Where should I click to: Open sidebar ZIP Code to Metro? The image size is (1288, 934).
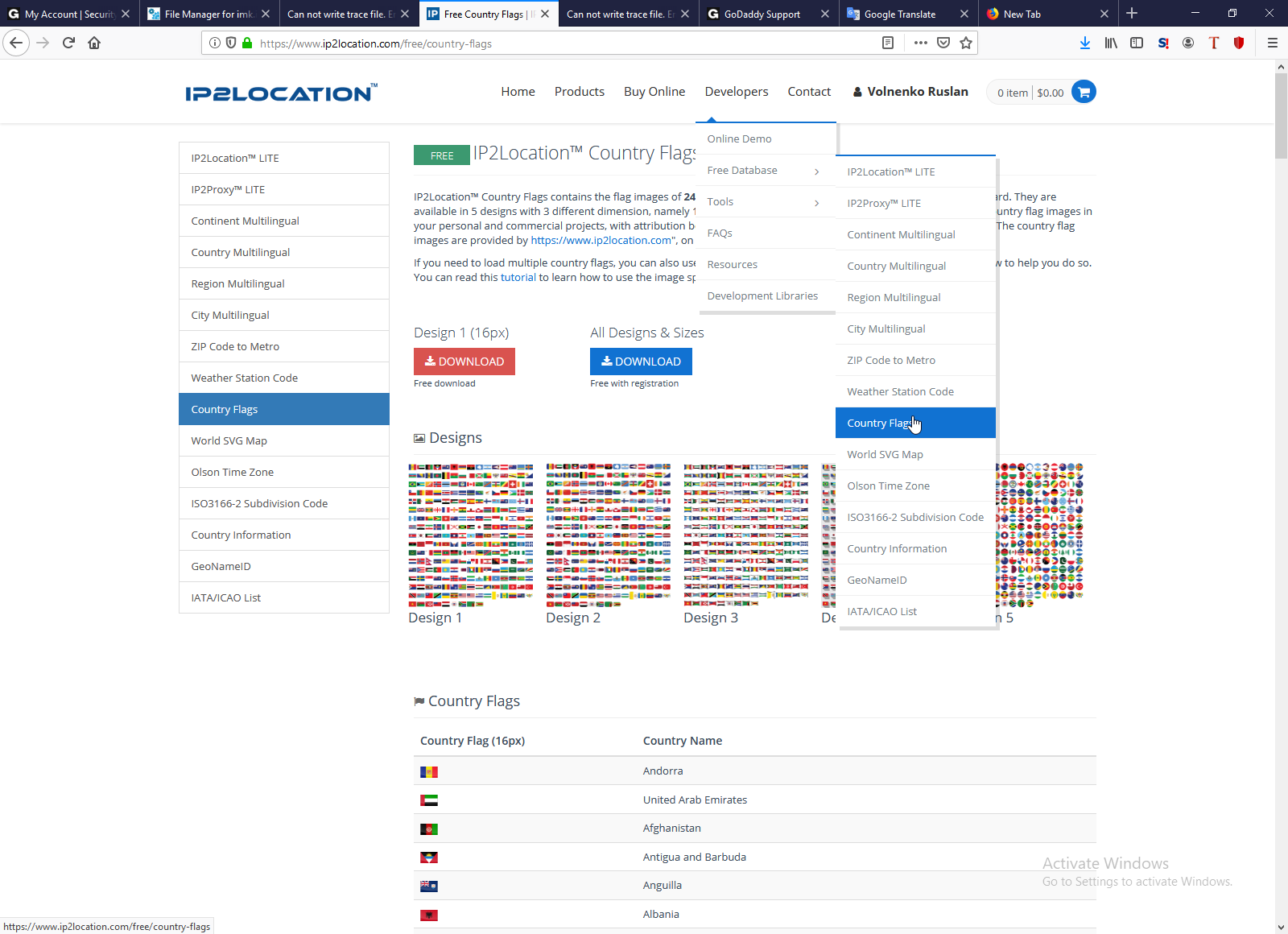point(284,346)
